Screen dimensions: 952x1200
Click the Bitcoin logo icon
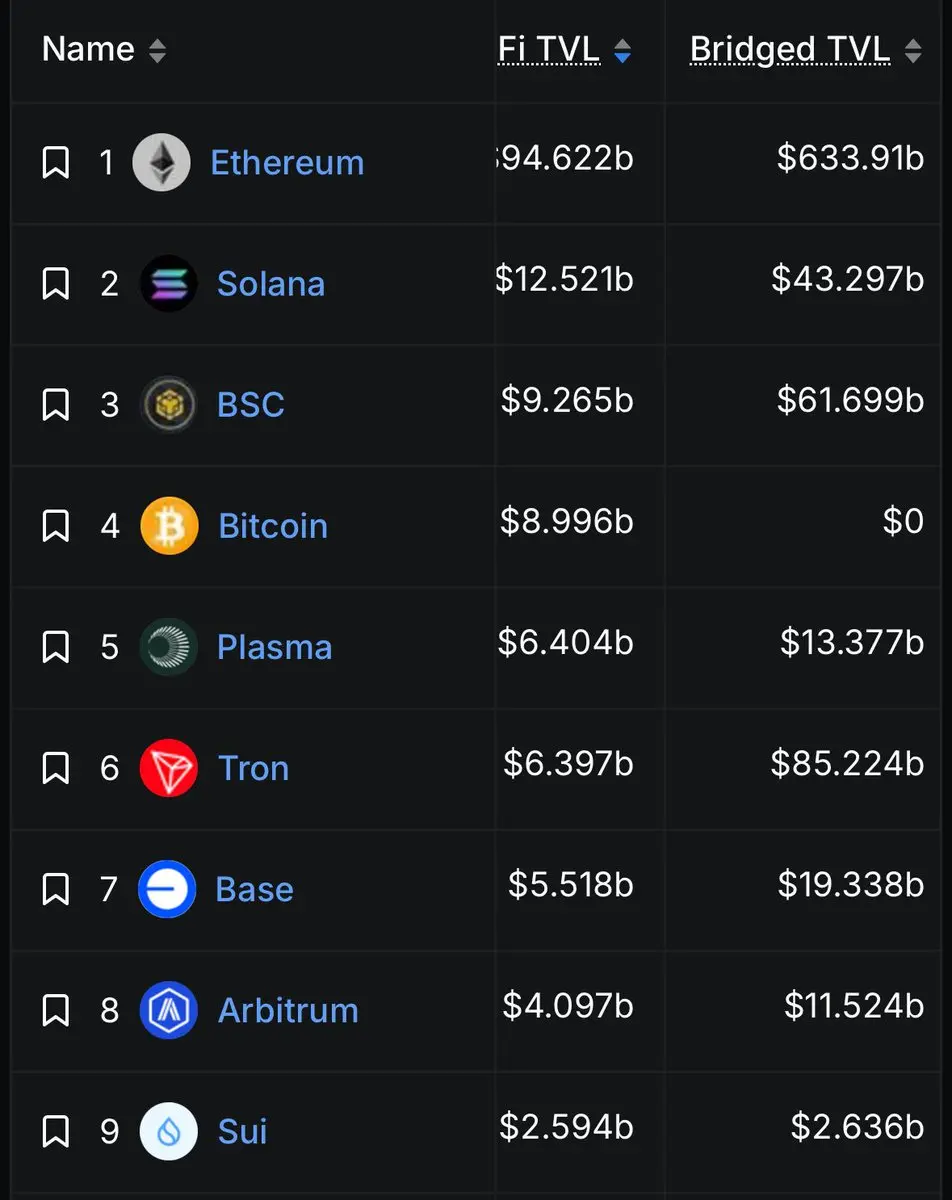pyautogui.click(x=169, y=525)
